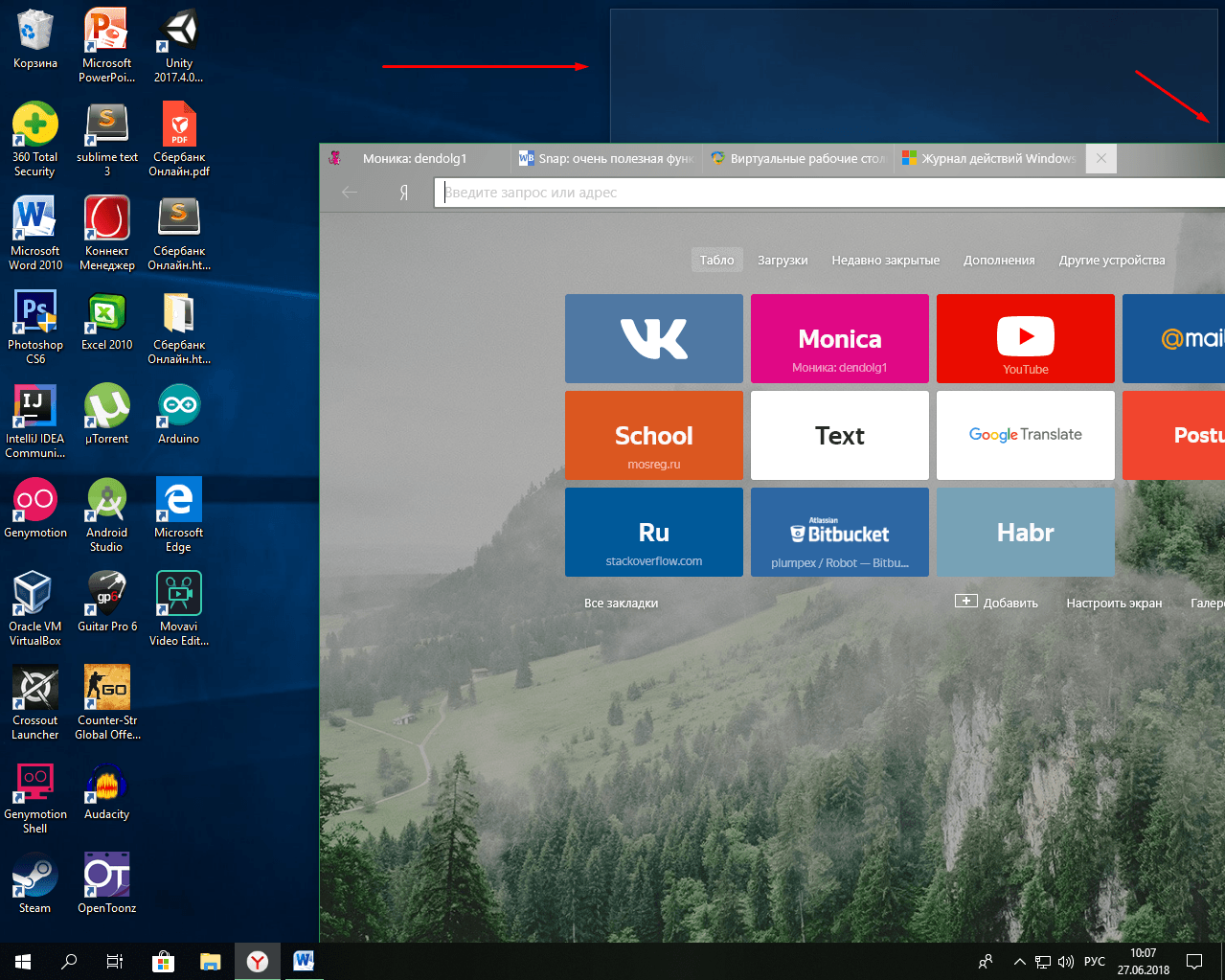The width and height of the screenshot is (1225, 980).
Task: Open the Недавно закрытые section
Action: tap(885, 260)
